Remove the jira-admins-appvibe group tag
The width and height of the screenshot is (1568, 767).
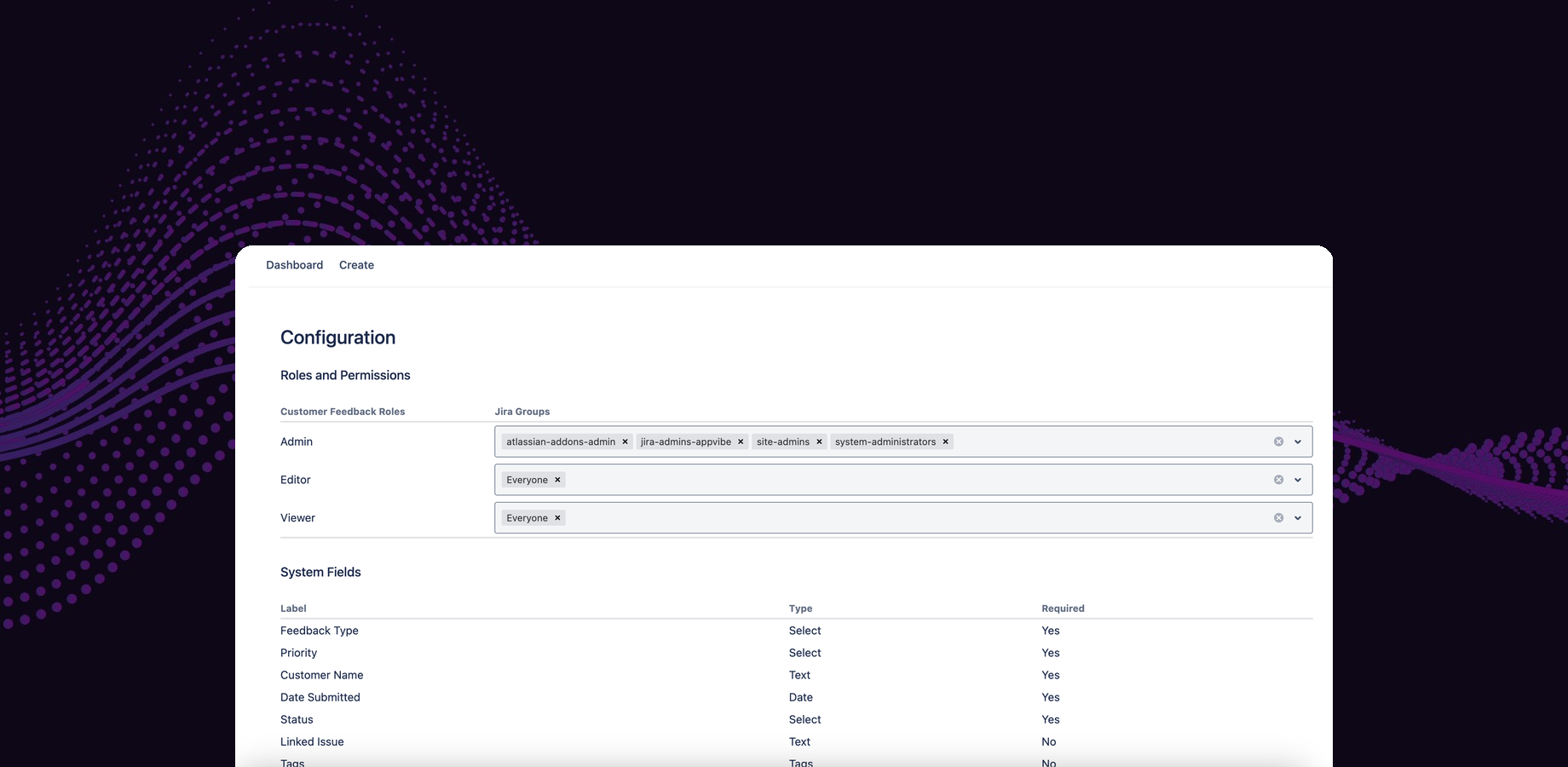point(741,441)
